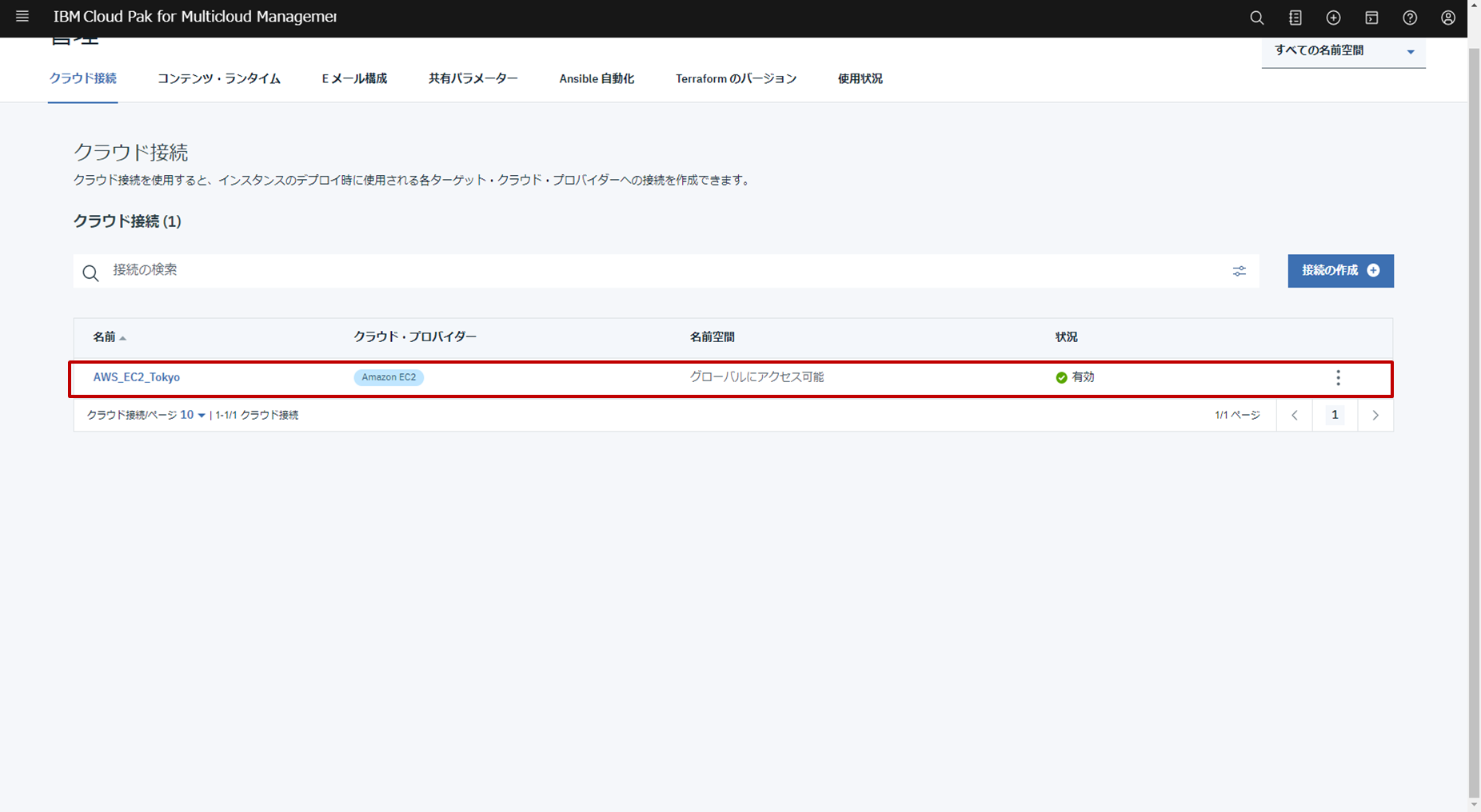Screen dimensions: 1481x812
Task: Open the getting started document icon
Action: (x=1295, y=18)
